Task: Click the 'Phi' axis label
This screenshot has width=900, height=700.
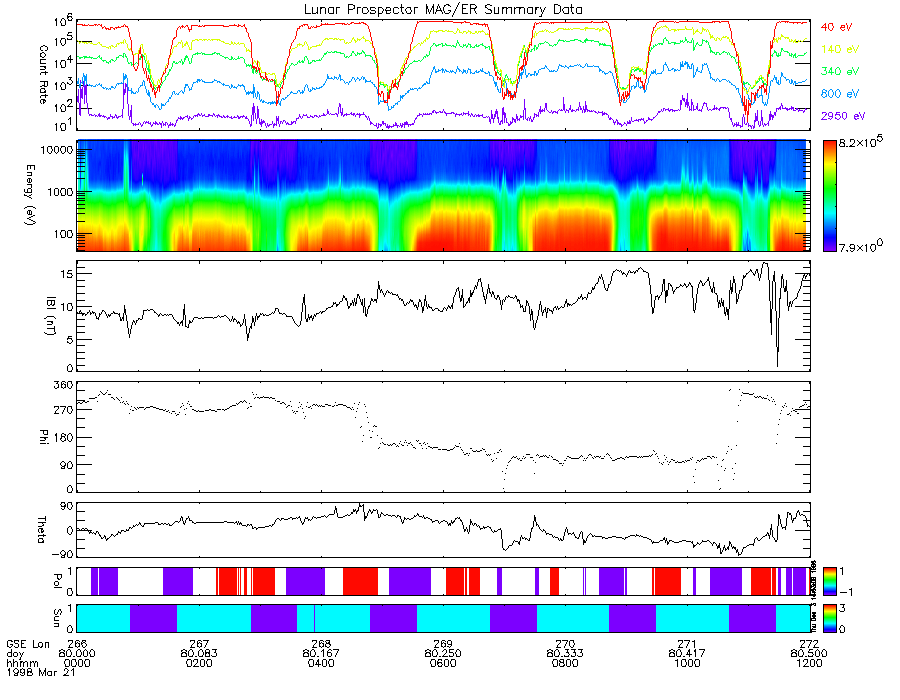Action: (x=43, y=436)
